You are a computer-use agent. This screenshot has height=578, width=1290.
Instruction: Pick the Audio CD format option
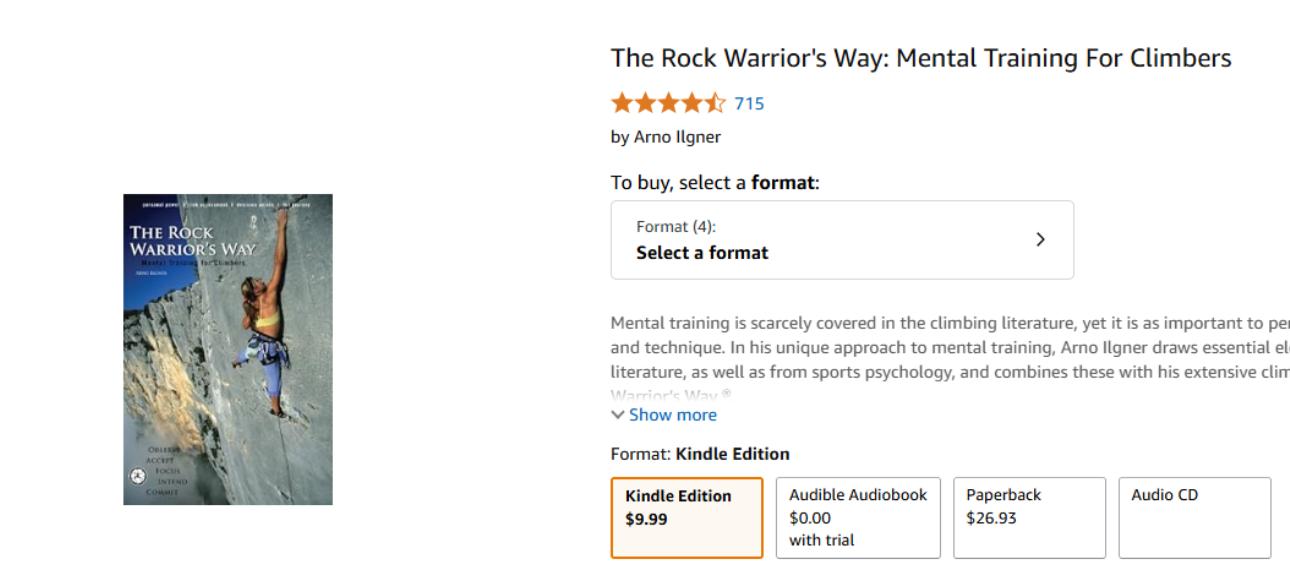click(x=1195, y=517)
